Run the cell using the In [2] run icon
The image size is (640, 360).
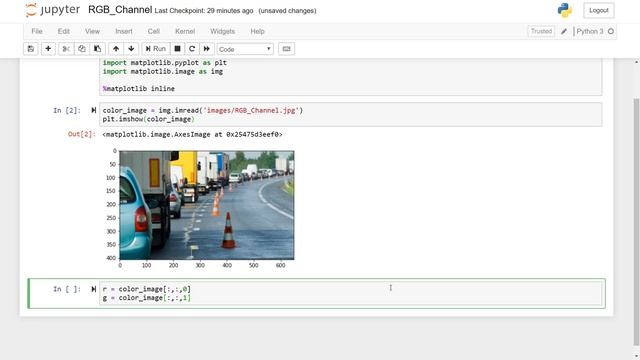[x=93, y=110]
